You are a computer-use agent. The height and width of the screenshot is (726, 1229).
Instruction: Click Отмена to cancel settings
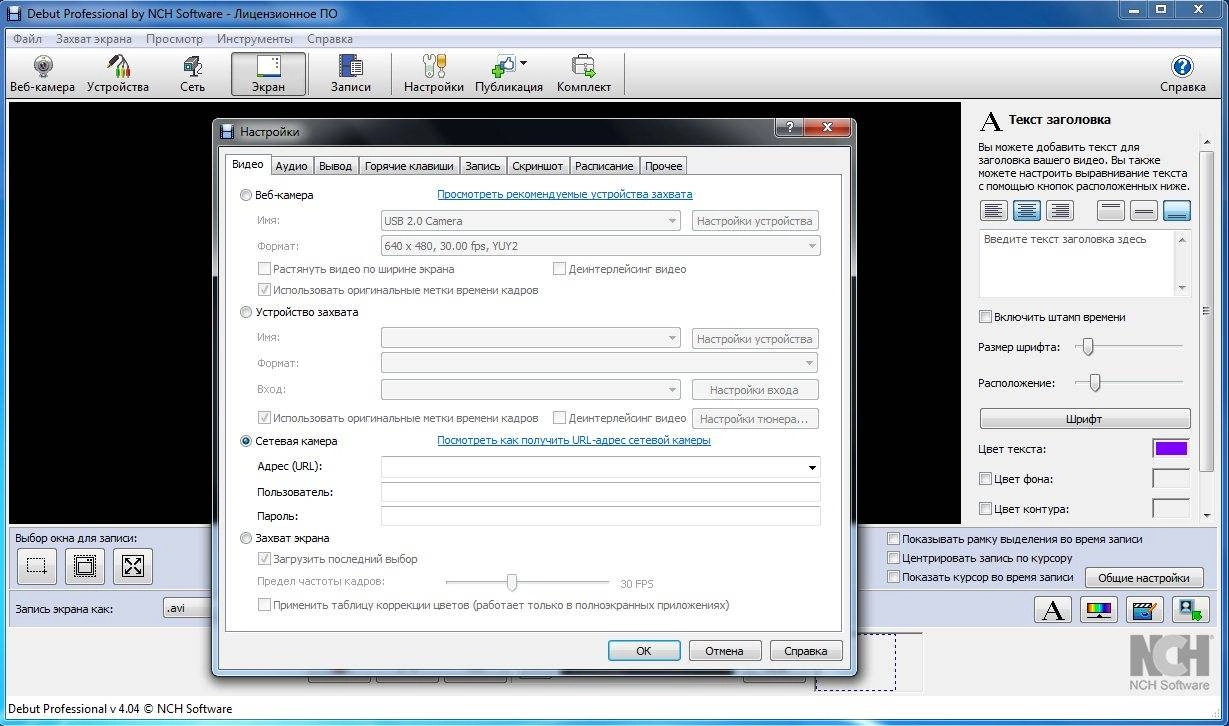point(724,651)
